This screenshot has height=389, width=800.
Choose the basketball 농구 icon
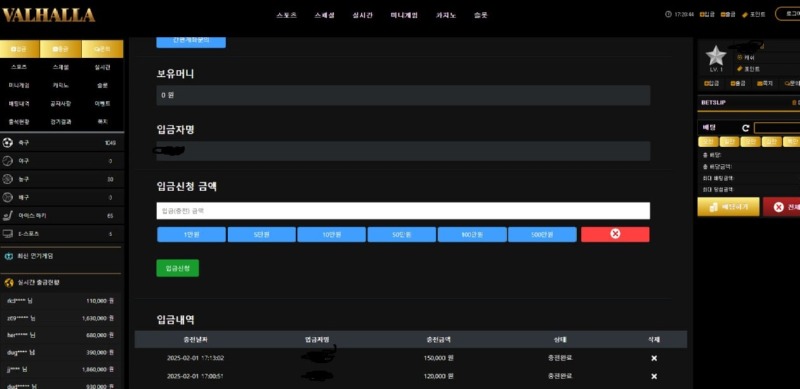point(8,179)
